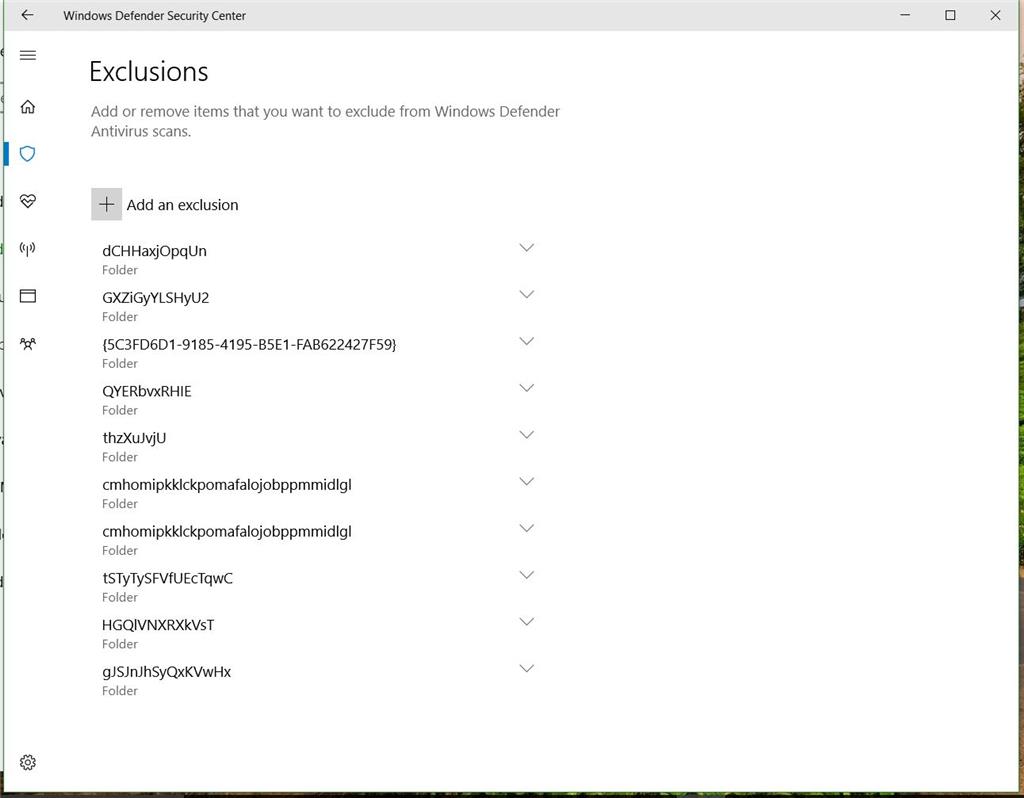
Task: Expand the dCHHaxjOpqUn exclusion entry
Action: 527,248
